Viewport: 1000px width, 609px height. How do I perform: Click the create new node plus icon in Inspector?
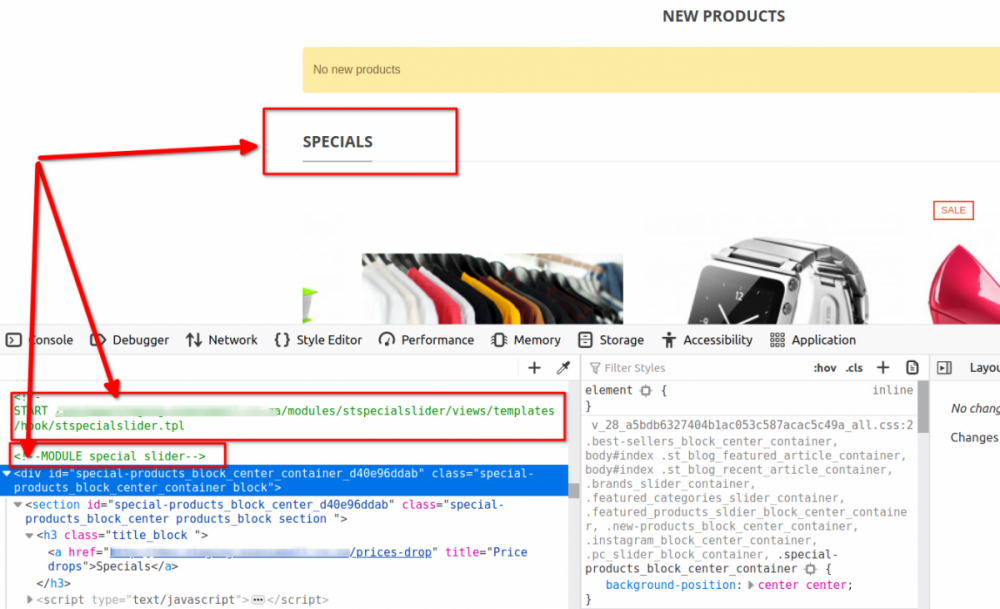click(x=533, y=367)
